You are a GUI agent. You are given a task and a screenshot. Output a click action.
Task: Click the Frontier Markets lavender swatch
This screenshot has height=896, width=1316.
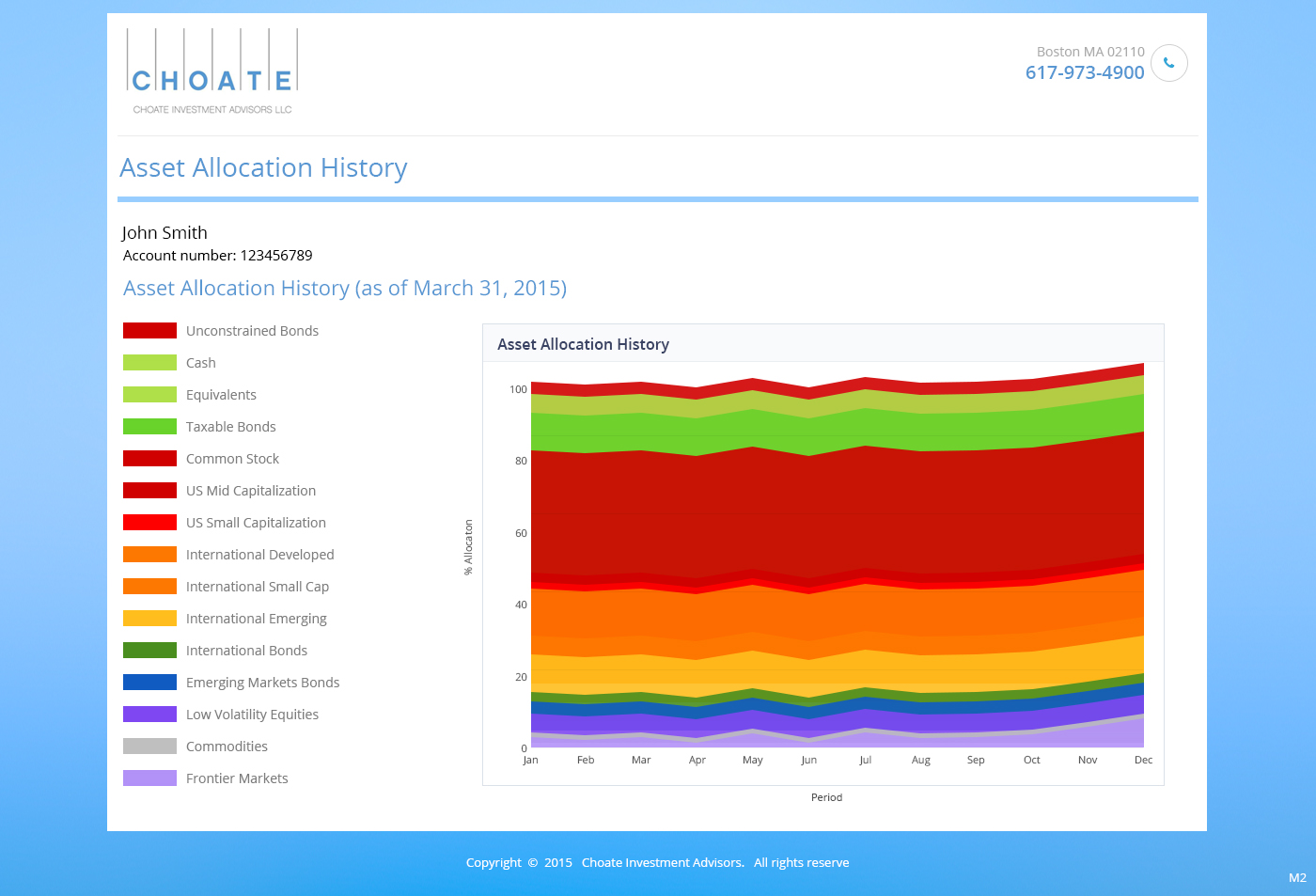149,778
